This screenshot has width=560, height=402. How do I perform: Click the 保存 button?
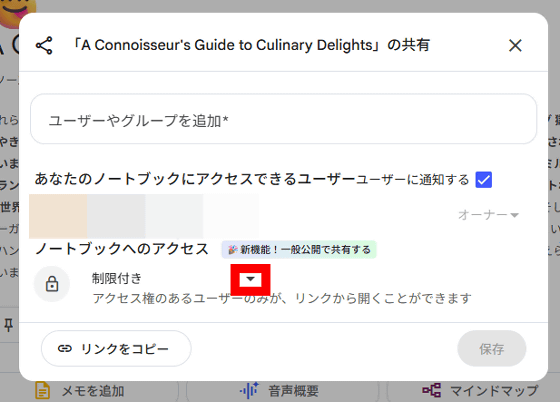coord(491,348)
